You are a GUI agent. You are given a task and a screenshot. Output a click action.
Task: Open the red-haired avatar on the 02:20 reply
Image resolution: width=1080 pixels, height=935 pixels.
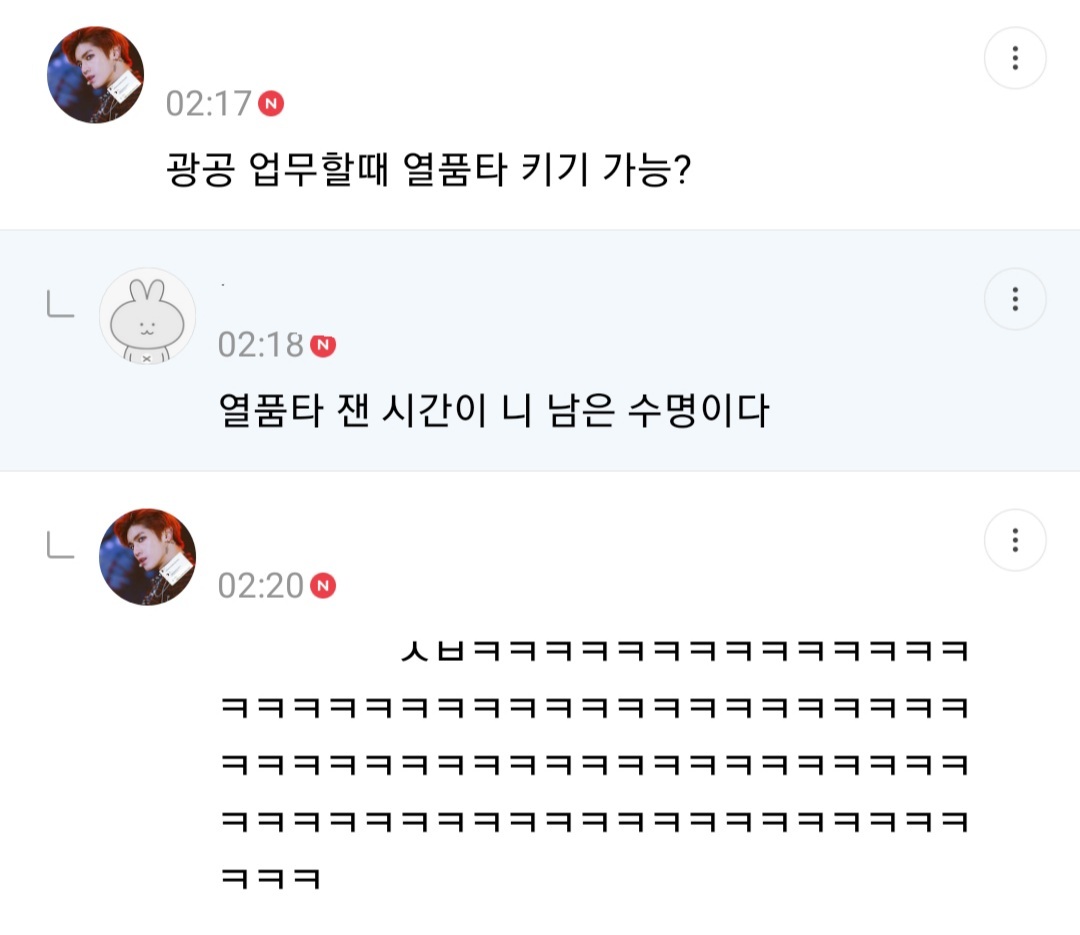pyautogui.click(x=148, y=557)
